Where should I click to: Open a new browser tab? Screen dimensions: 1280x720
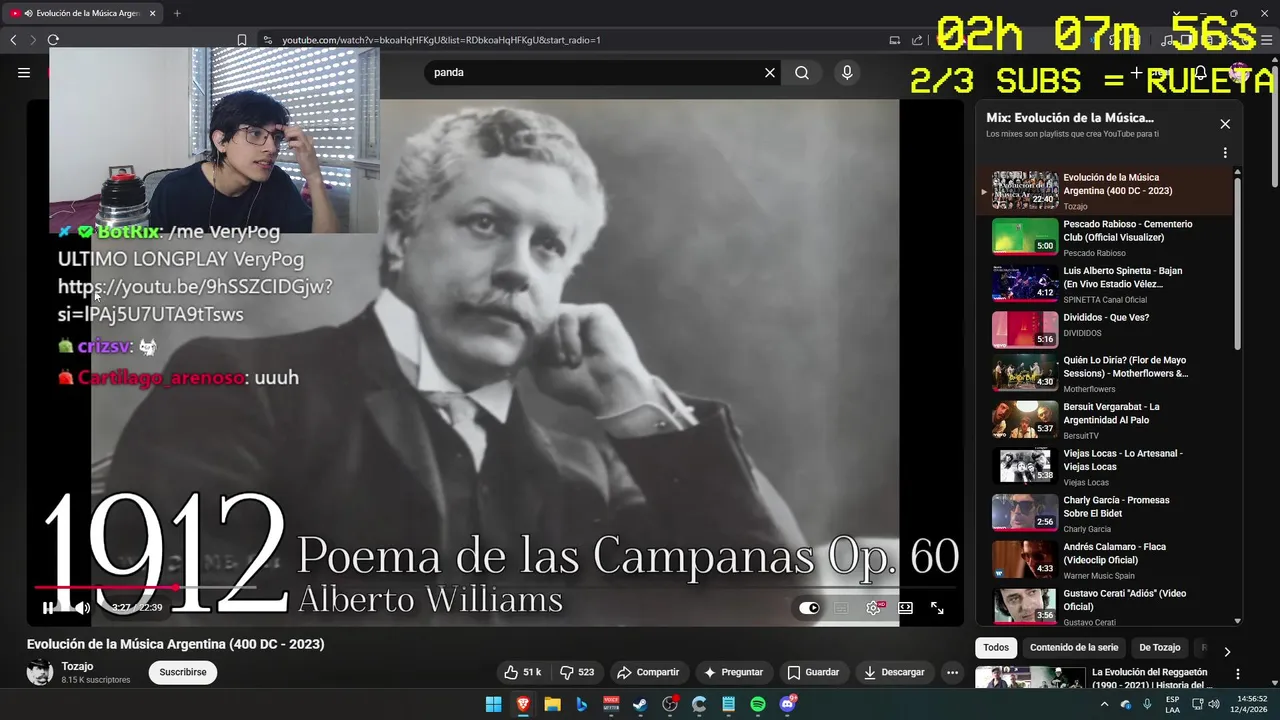pyautogui.click(x=177, y=13)
